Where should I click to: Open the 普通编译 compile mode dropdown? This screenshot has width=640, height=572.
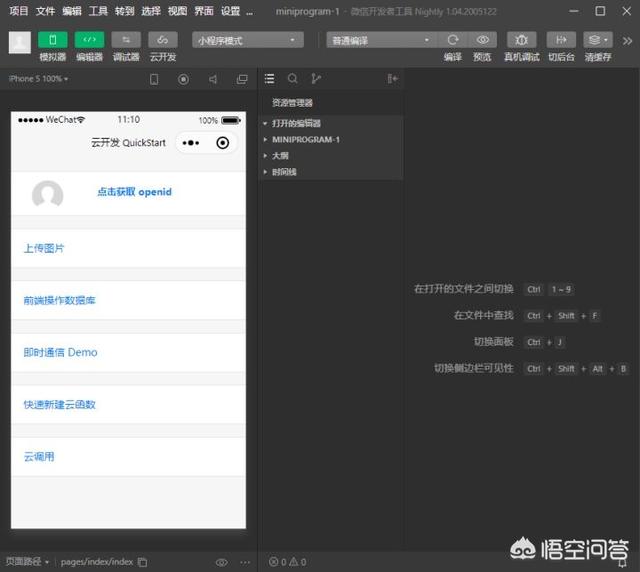click(x=381, y=40)
